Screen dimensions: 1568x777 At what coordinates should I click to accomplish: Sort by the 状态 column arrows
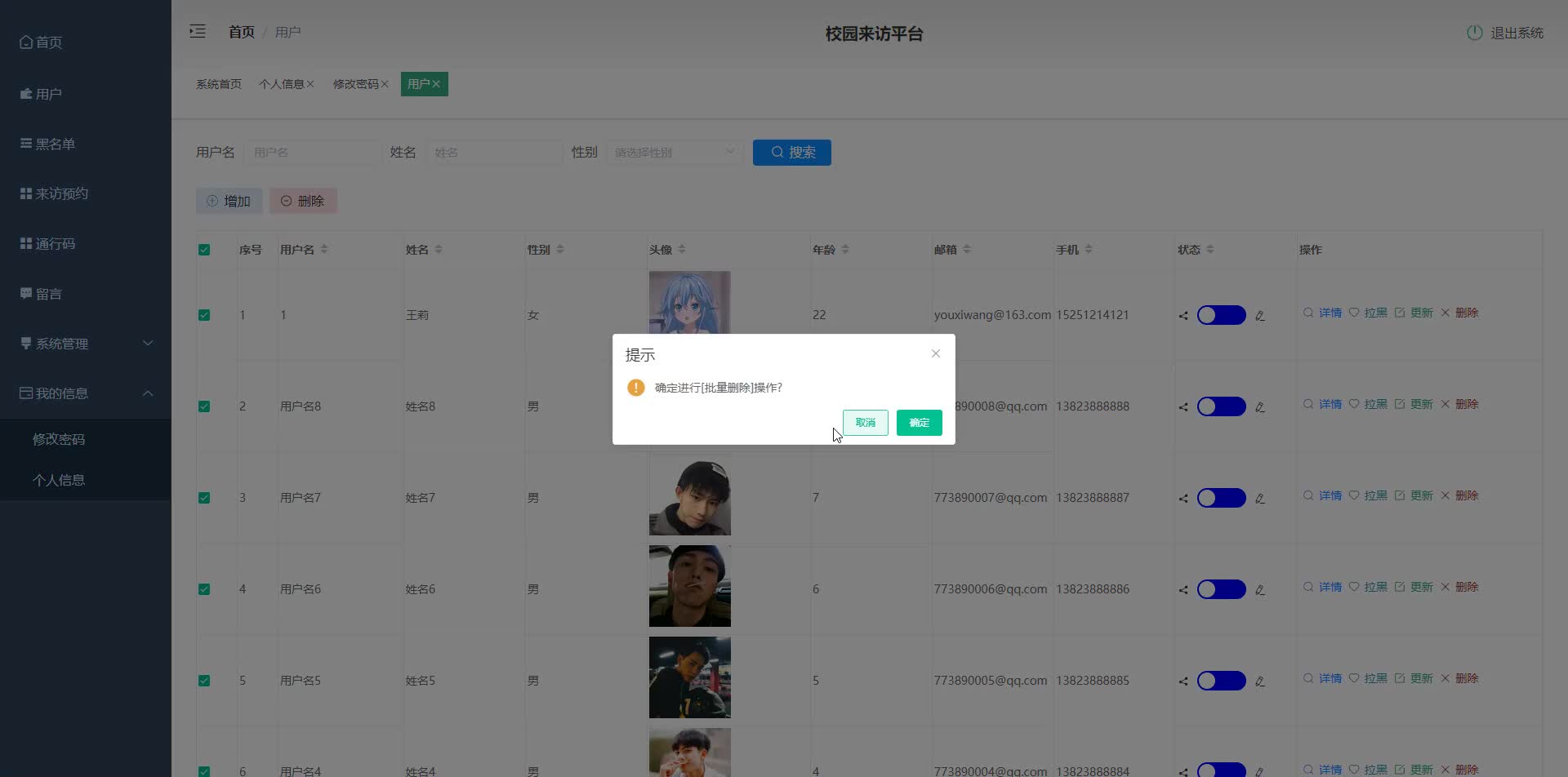1210,250
